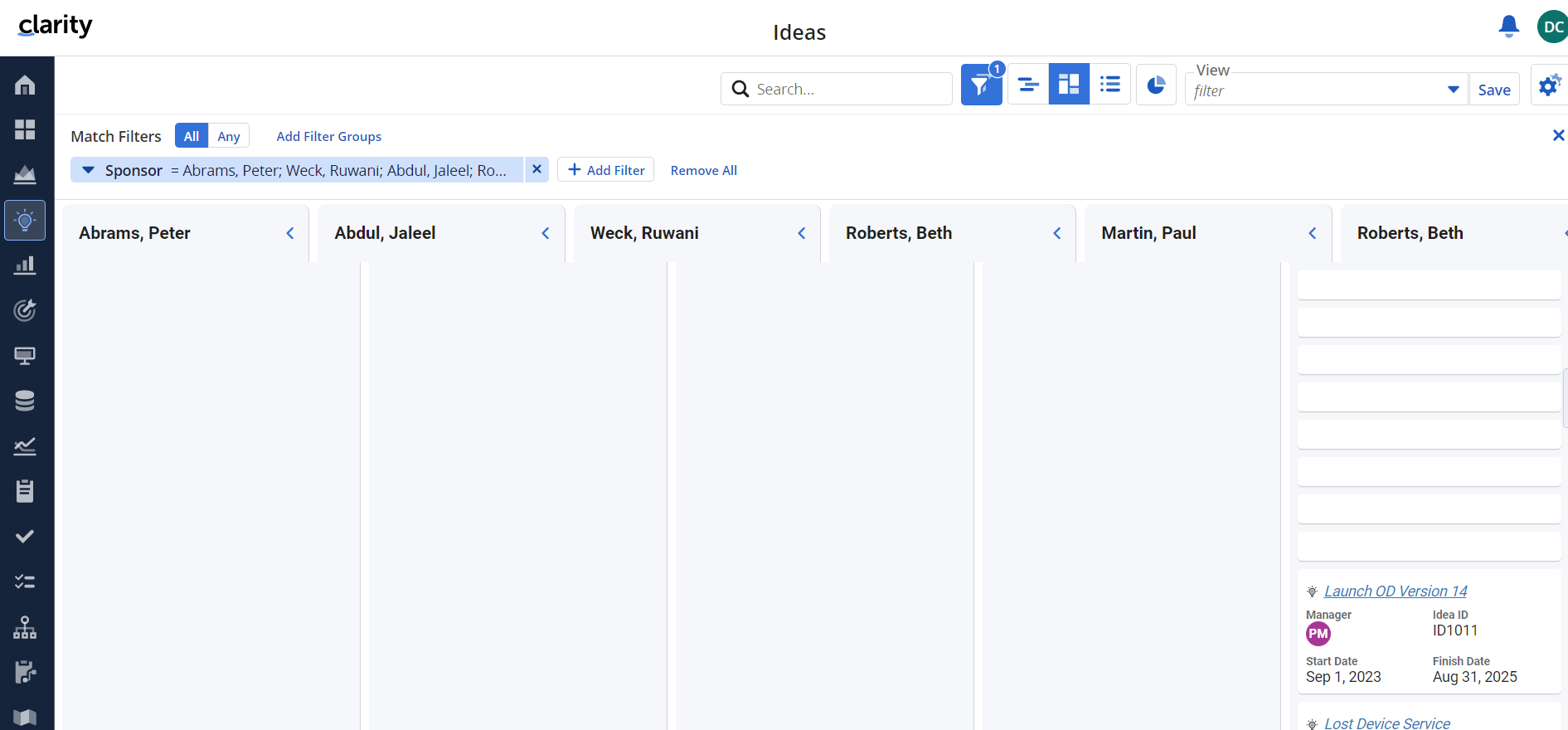Set Match Filters to Any
Image resolution: width=1568 pixels, height=730 pixels.
pos(229,136)
